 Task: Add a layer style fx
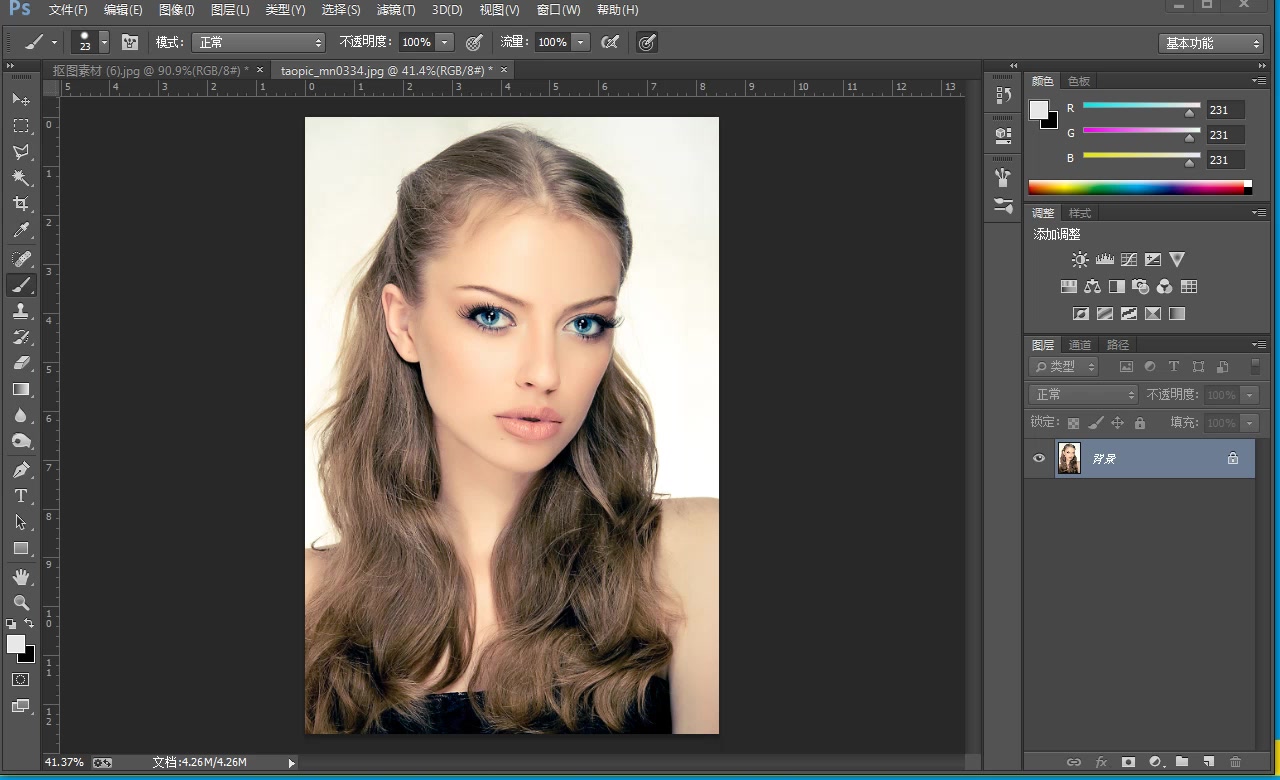pyautogui.click(x=1101, y=762)
